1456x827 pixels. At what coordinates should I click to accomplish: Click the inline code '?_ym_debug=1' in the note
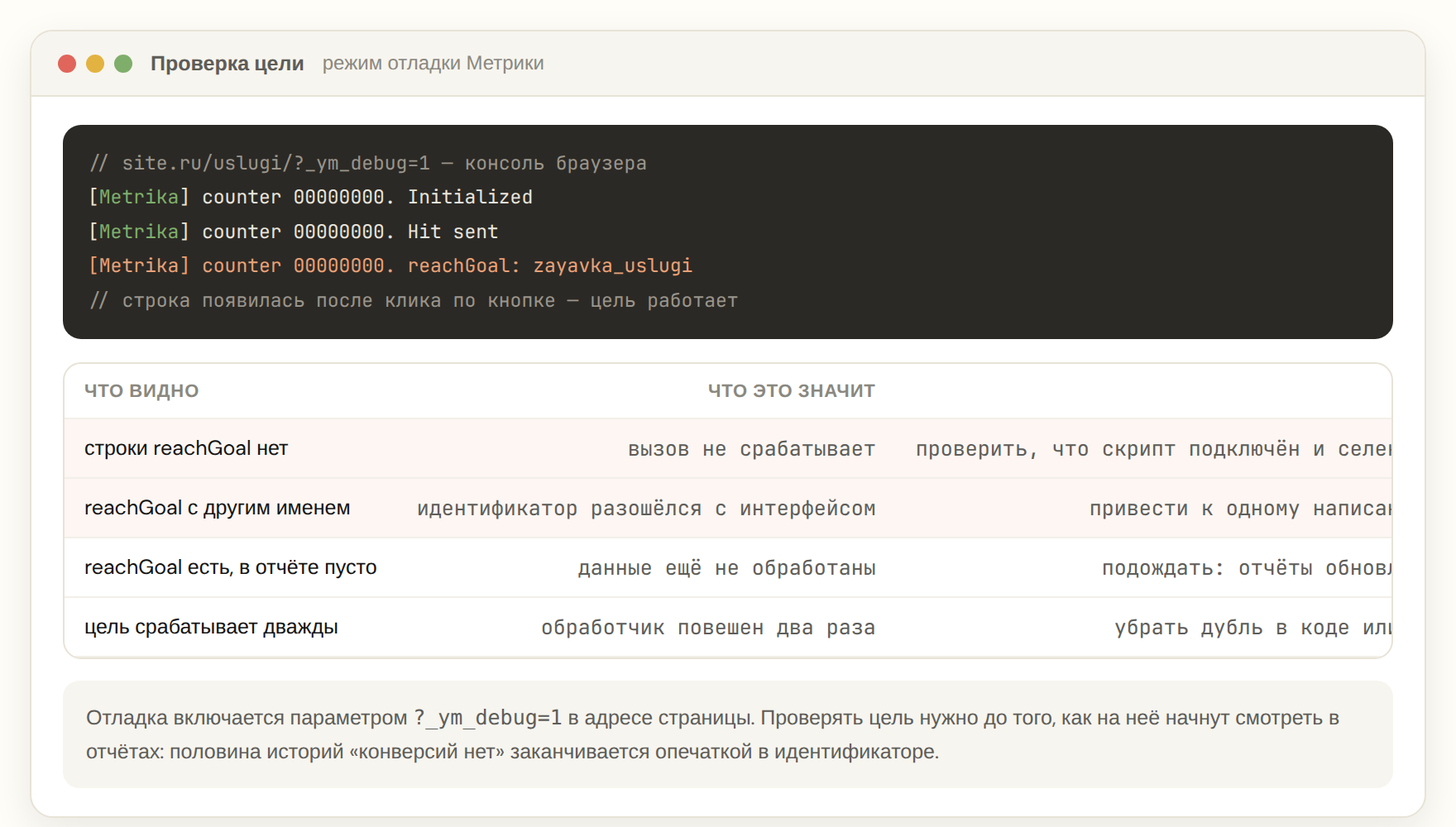[488, 718]
